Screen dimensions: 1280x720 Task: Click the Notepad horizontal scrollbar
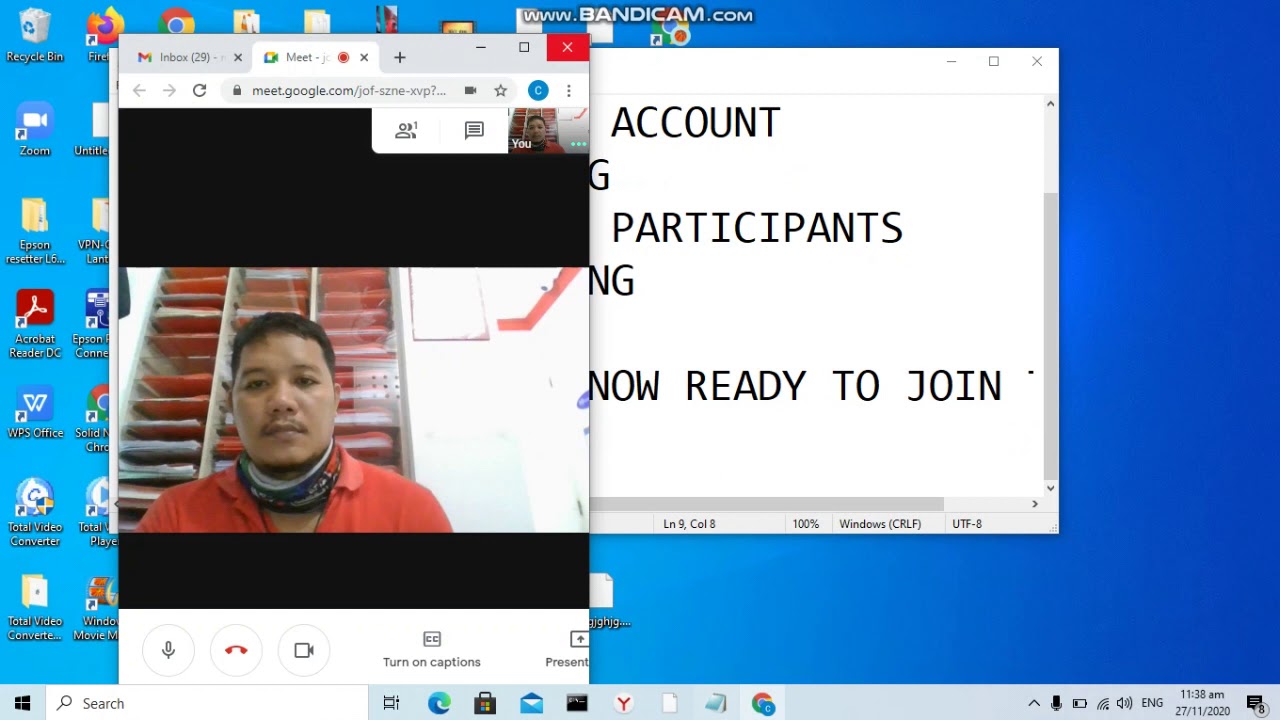coord(768,504)
